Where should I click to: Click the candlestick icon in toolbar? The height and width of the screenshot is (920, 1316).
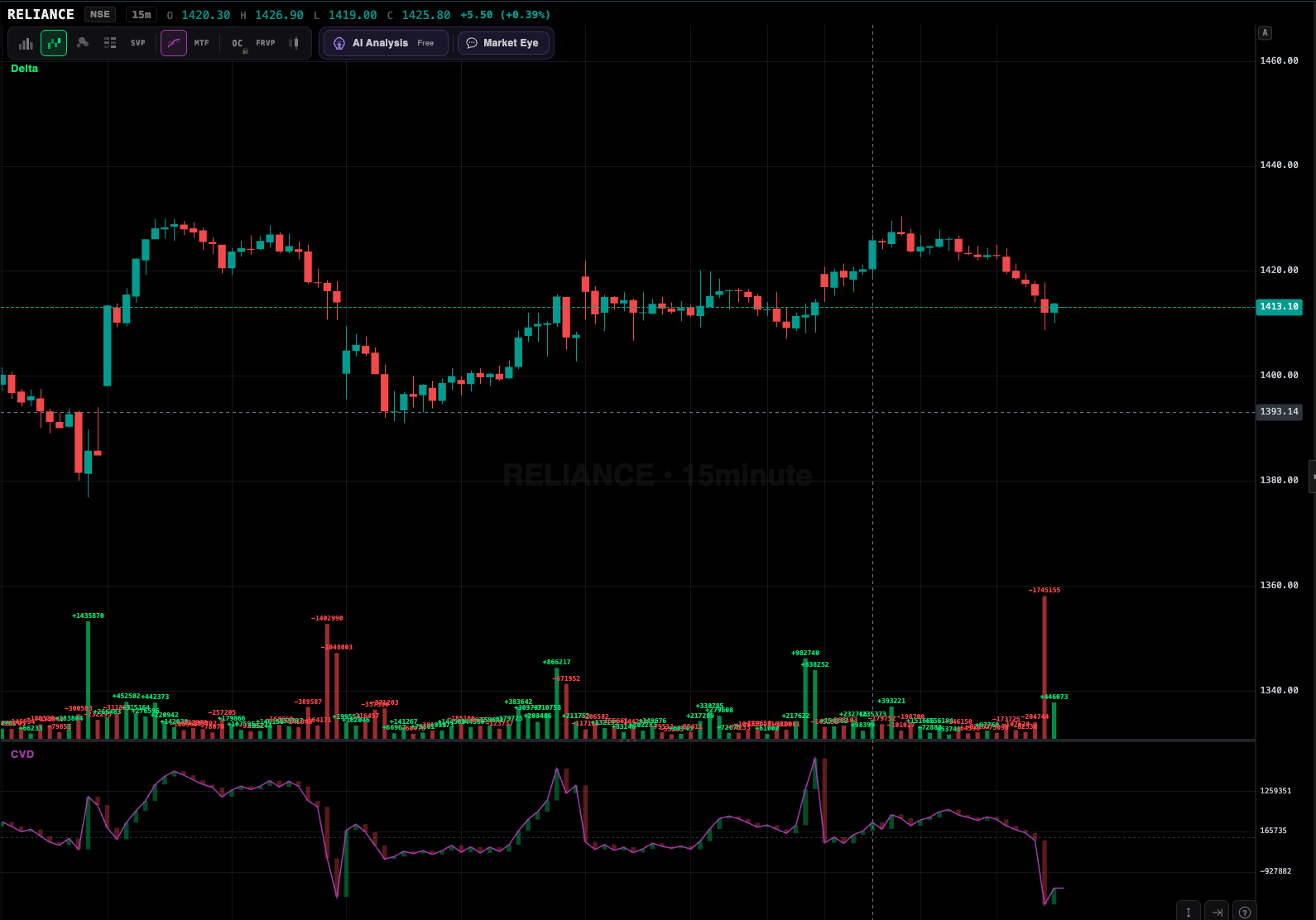294,43
